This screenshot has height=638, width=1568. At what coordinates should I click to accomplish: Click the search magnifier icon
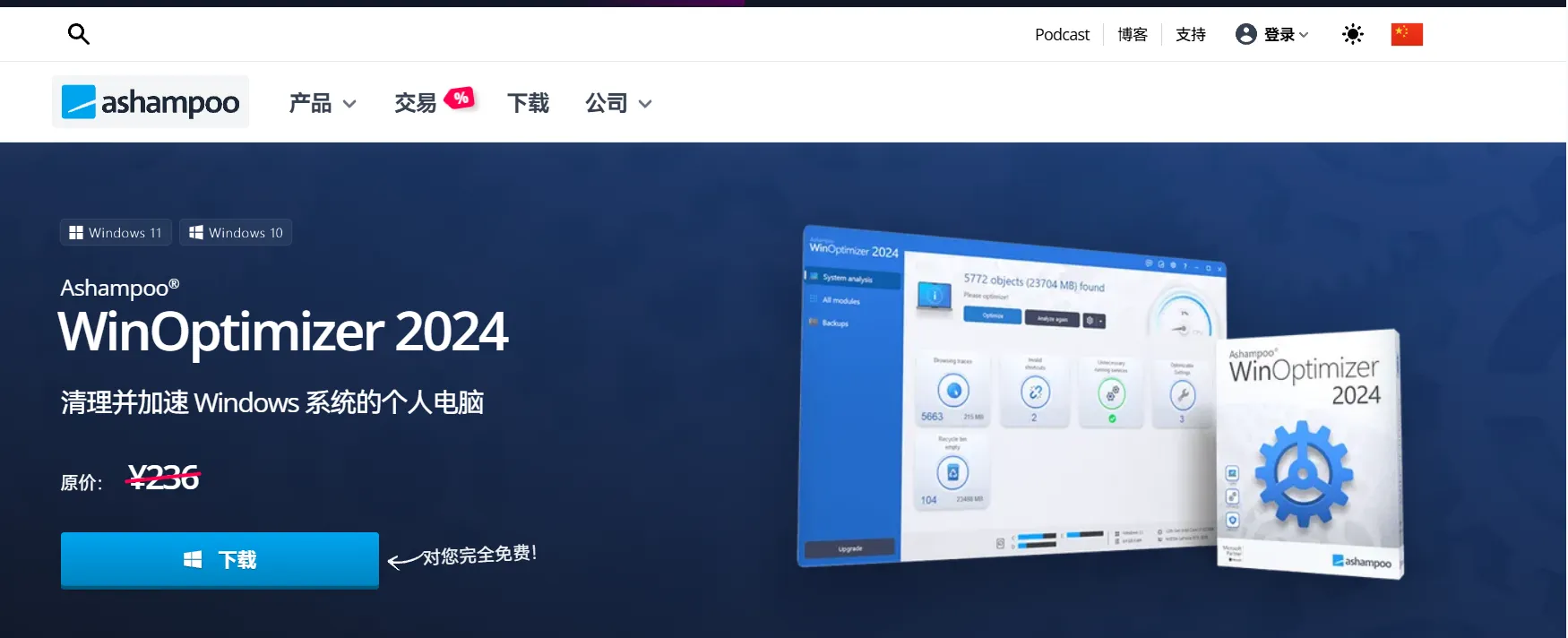79,34
